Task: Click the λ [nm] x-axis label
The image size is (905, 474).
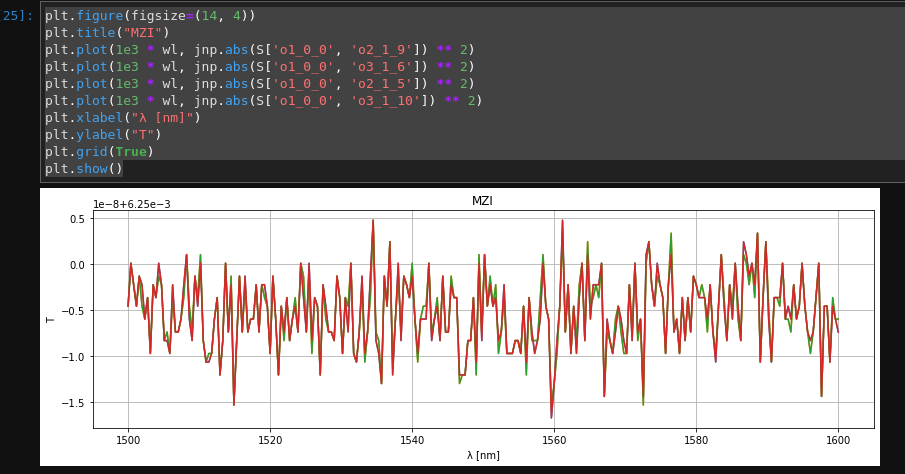Action: coord(483,455)
